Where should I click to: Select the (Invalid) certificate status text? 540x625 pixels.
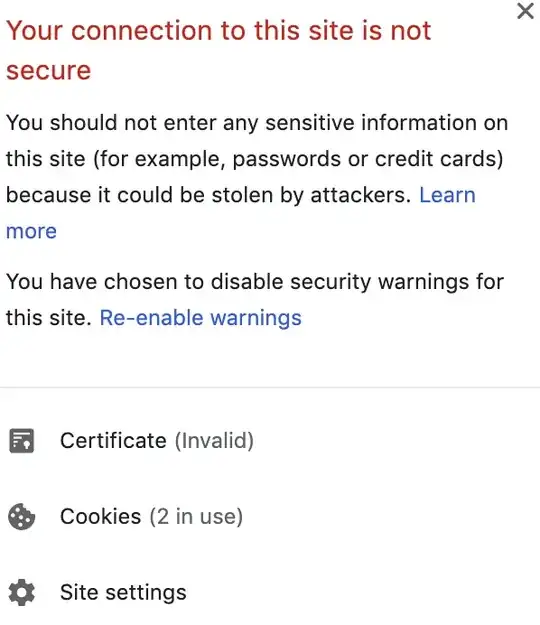click(214, 441)
